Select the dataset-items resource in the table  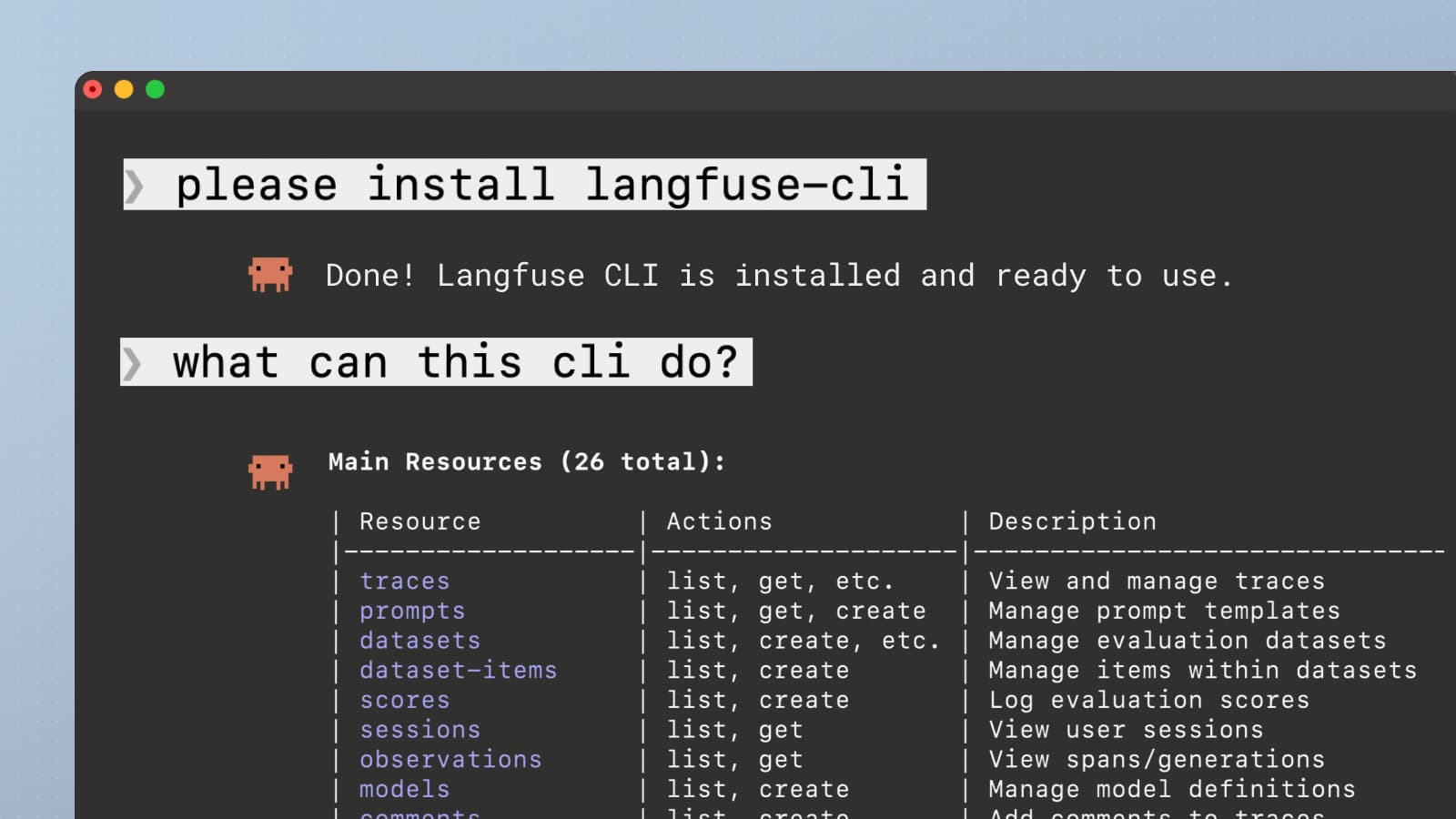pyautogui.click(x=459, y=671)
